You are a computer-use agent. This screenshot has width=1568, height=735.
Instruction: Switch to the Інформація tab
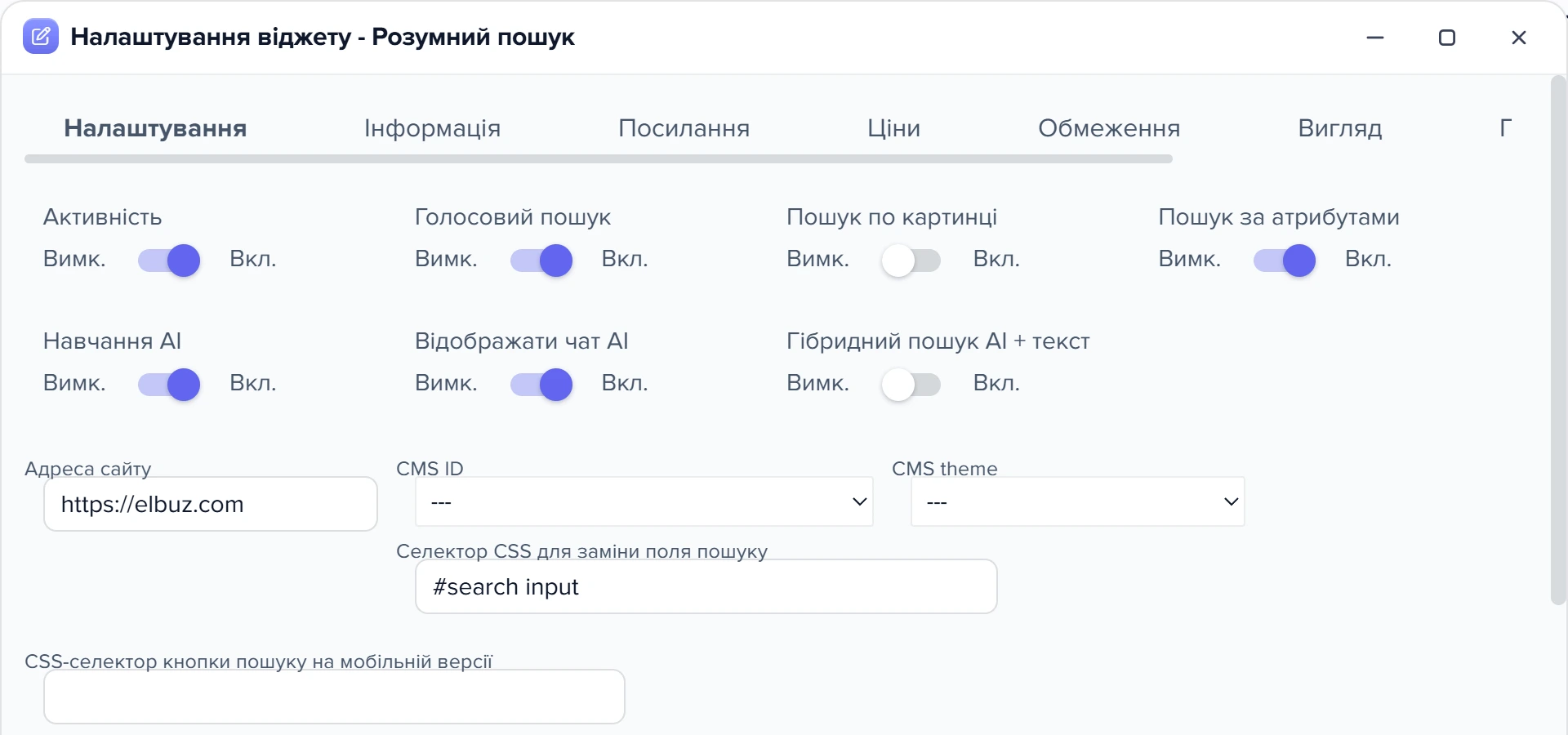(432, 128)
